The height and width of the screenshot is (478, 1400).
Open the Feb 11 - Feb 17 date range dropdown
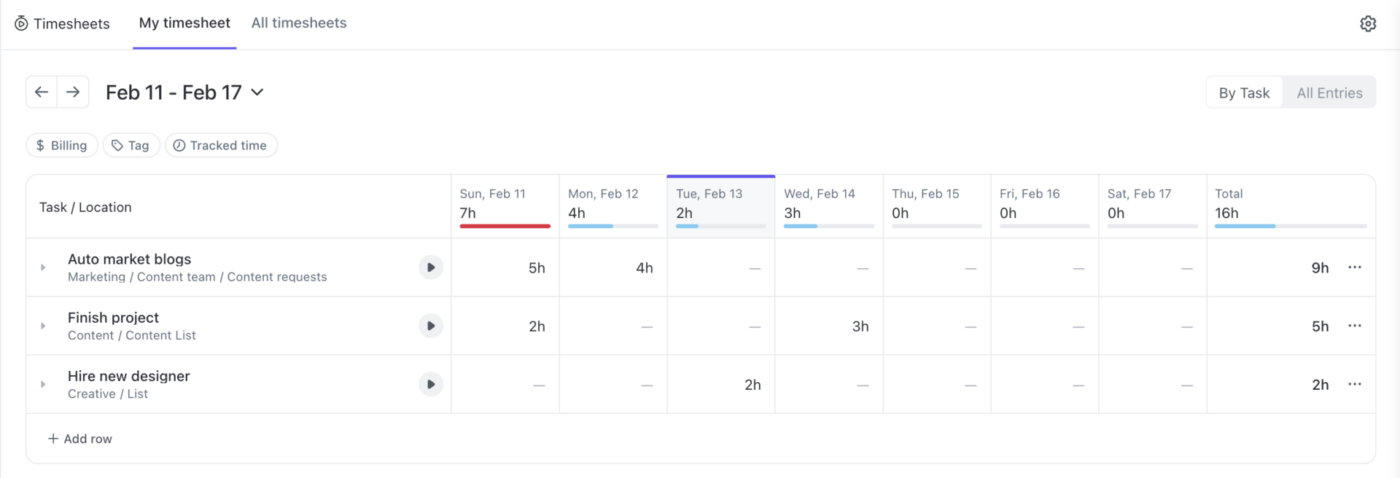(x=185, y=92)
